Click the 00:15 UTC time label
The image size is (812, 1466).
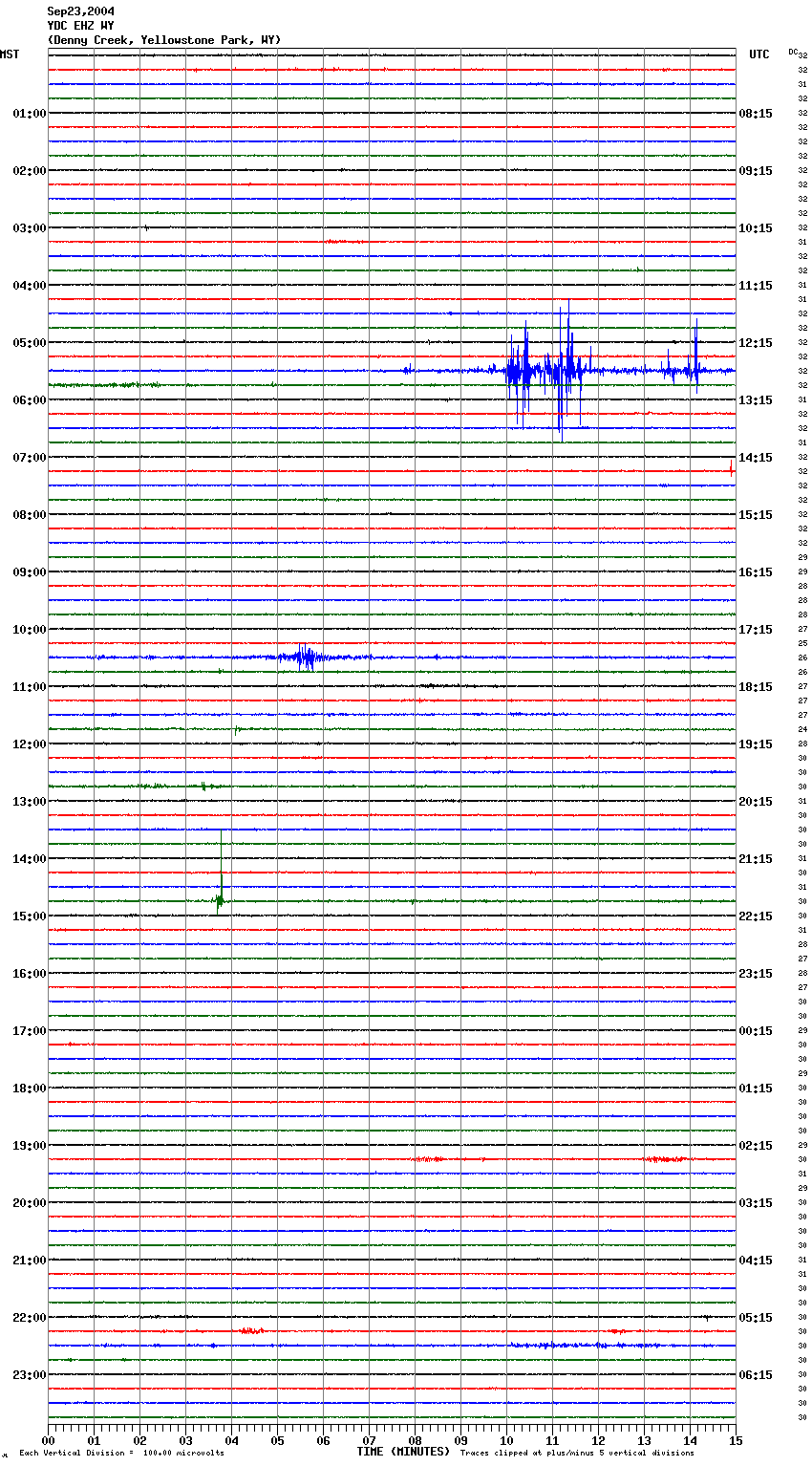(756, 1031)
